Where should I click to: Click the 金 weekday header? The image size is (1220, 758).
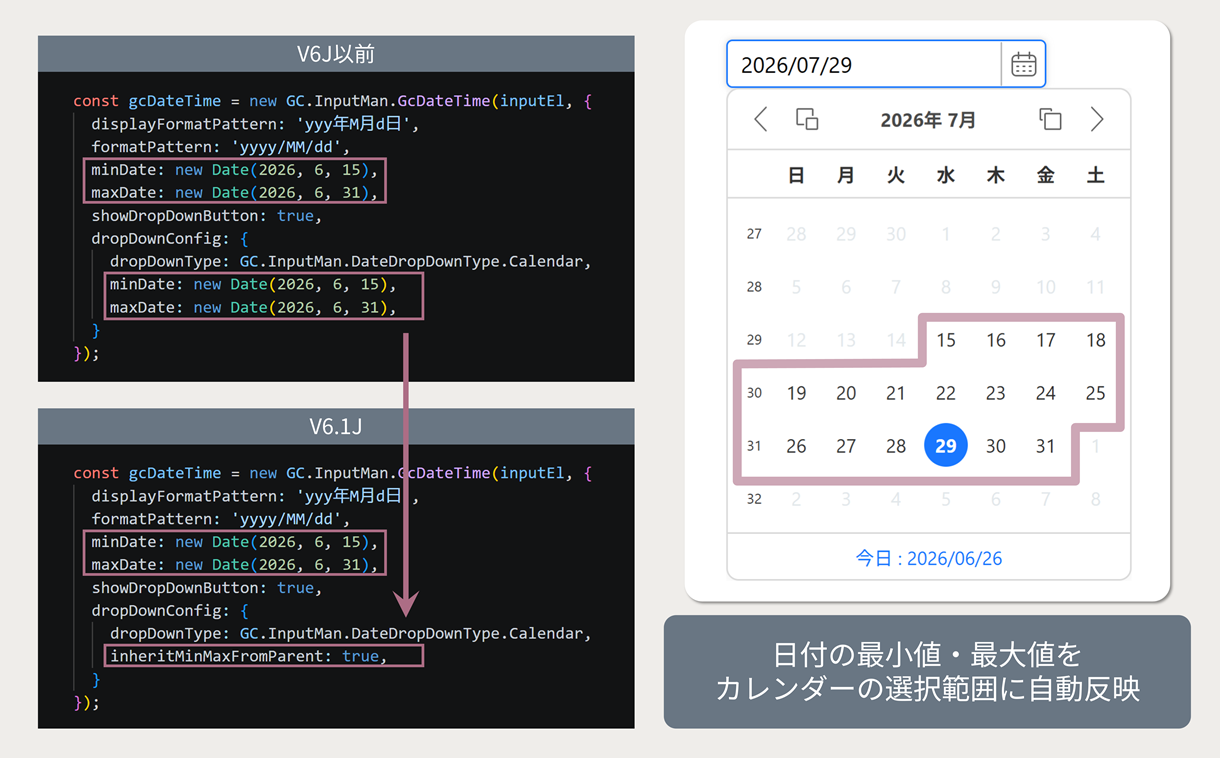[1046, 176]
